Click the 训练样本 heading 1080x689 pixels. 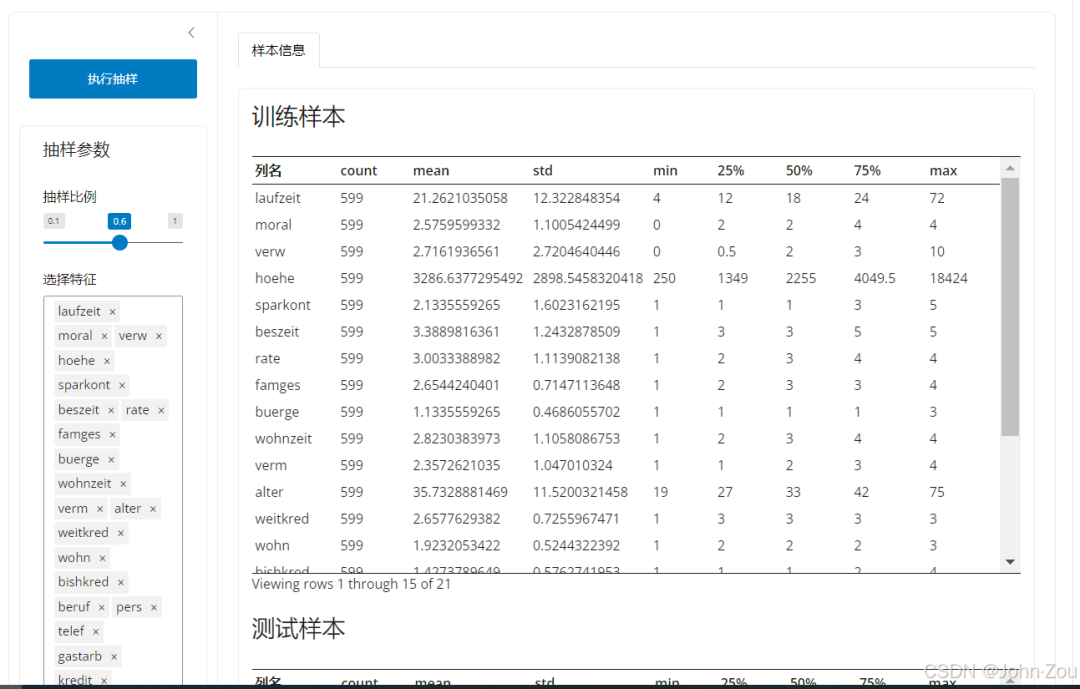(x=298, y=116)
